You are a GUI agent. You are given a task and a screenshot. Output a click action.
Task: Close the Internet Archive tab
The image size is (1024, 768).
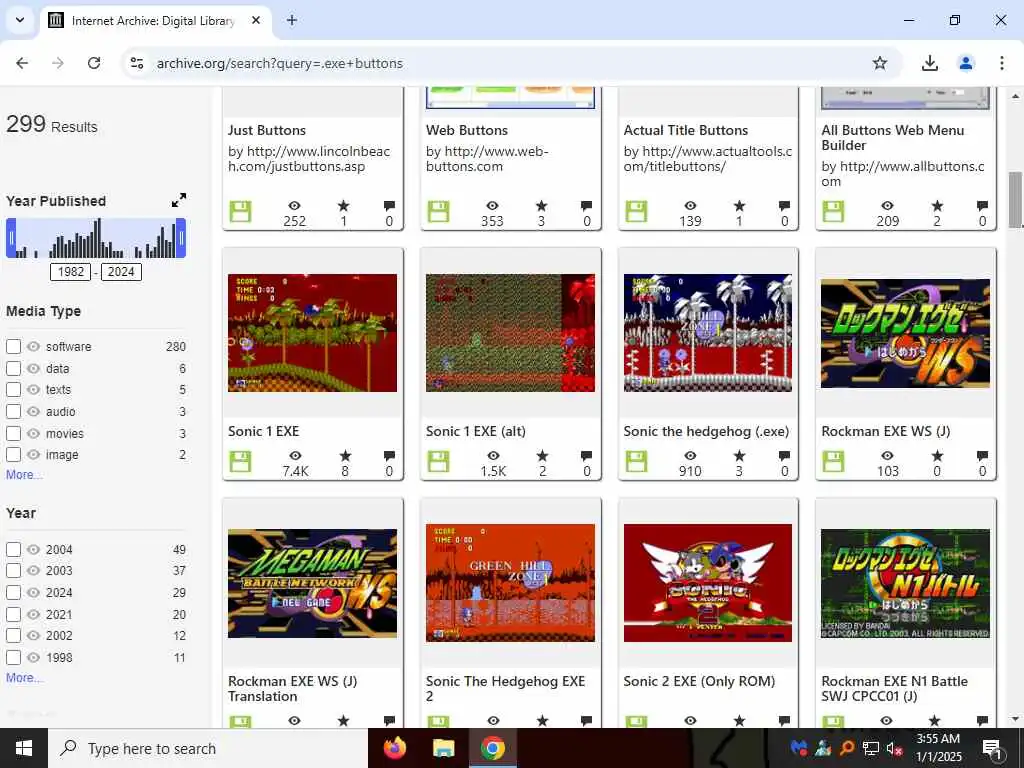click(x=256, y=20)
